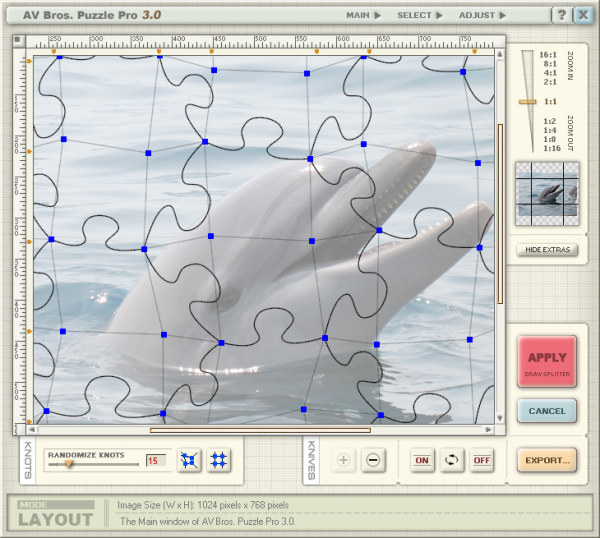The image size is (600, 538).
Task: Open the MAIN menu
Action: click(x=363, y=15)
